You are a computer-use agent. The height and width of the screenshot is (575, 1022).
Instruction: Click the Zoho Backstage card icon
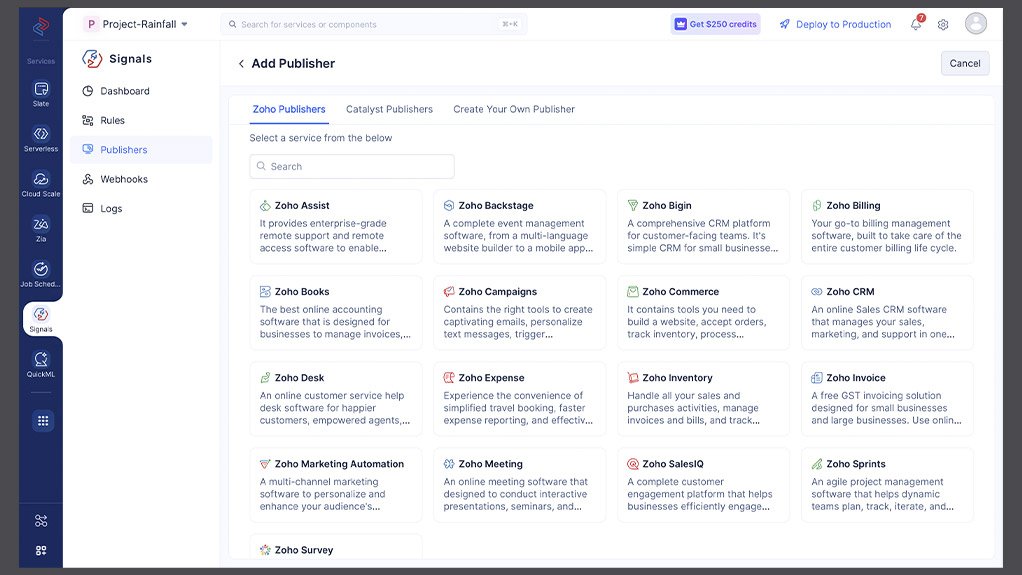[x=449, y=205]
